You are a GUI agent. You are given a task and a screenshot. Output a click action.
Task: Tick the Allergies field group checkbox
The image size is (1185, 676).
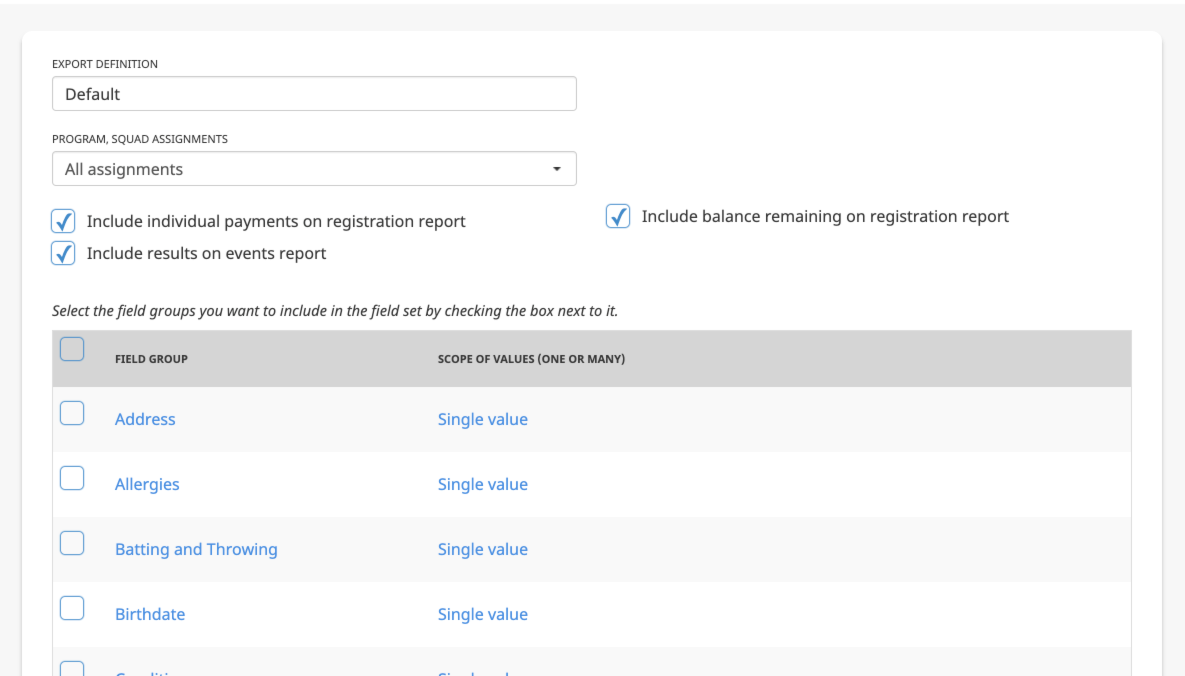[72, 479]
